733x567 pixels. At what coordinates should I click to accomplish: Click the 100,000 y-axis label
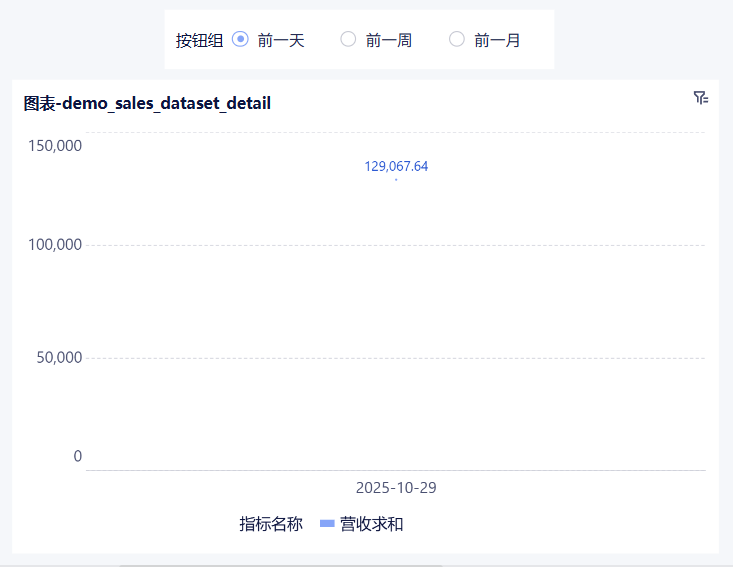tap(55, 245)
